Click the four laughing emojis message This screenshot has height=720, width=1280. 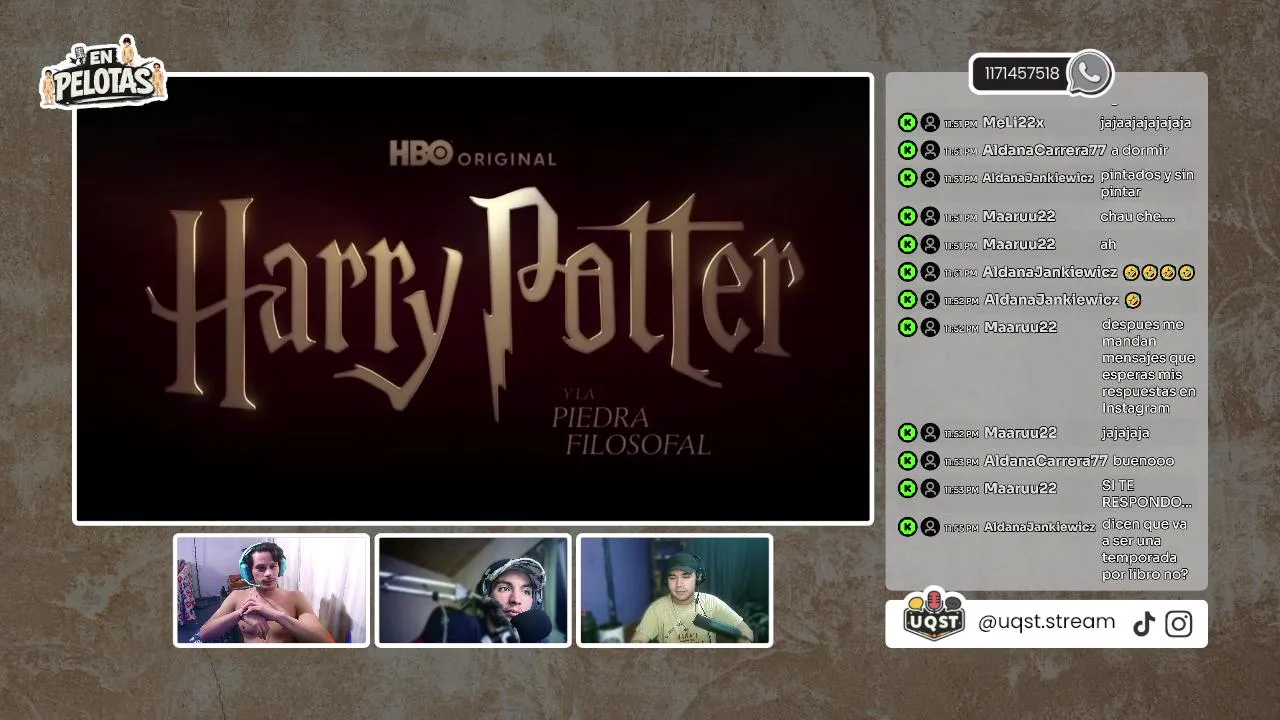(1158, 272)
